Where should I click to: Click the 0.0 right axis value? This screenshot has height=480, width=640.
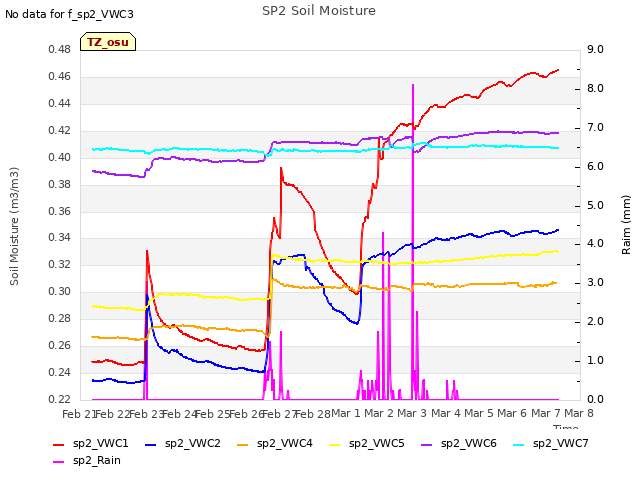(x=595, y=400)
